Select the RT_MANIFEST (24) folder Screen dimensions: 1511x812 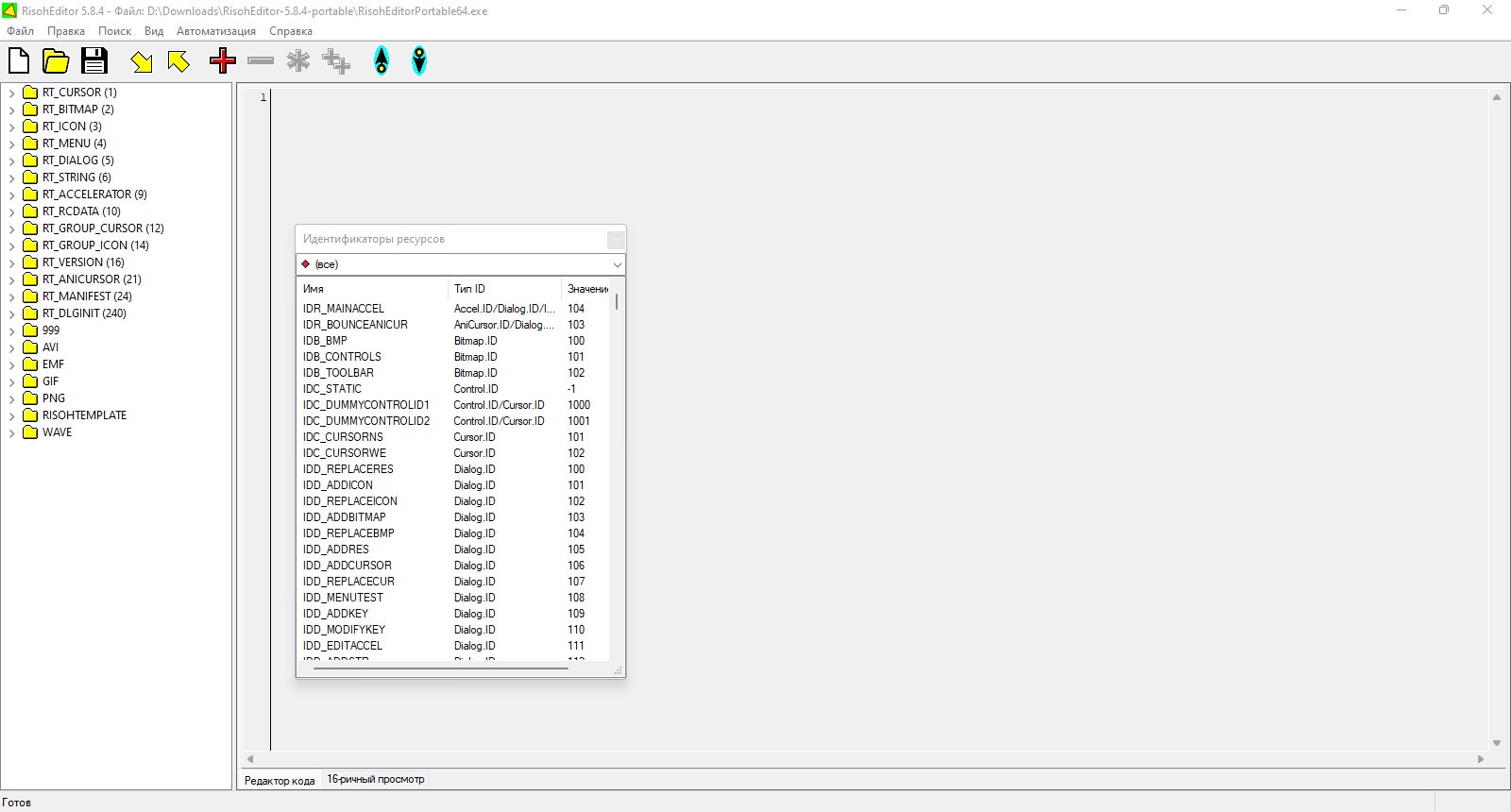tap(87, 296)
